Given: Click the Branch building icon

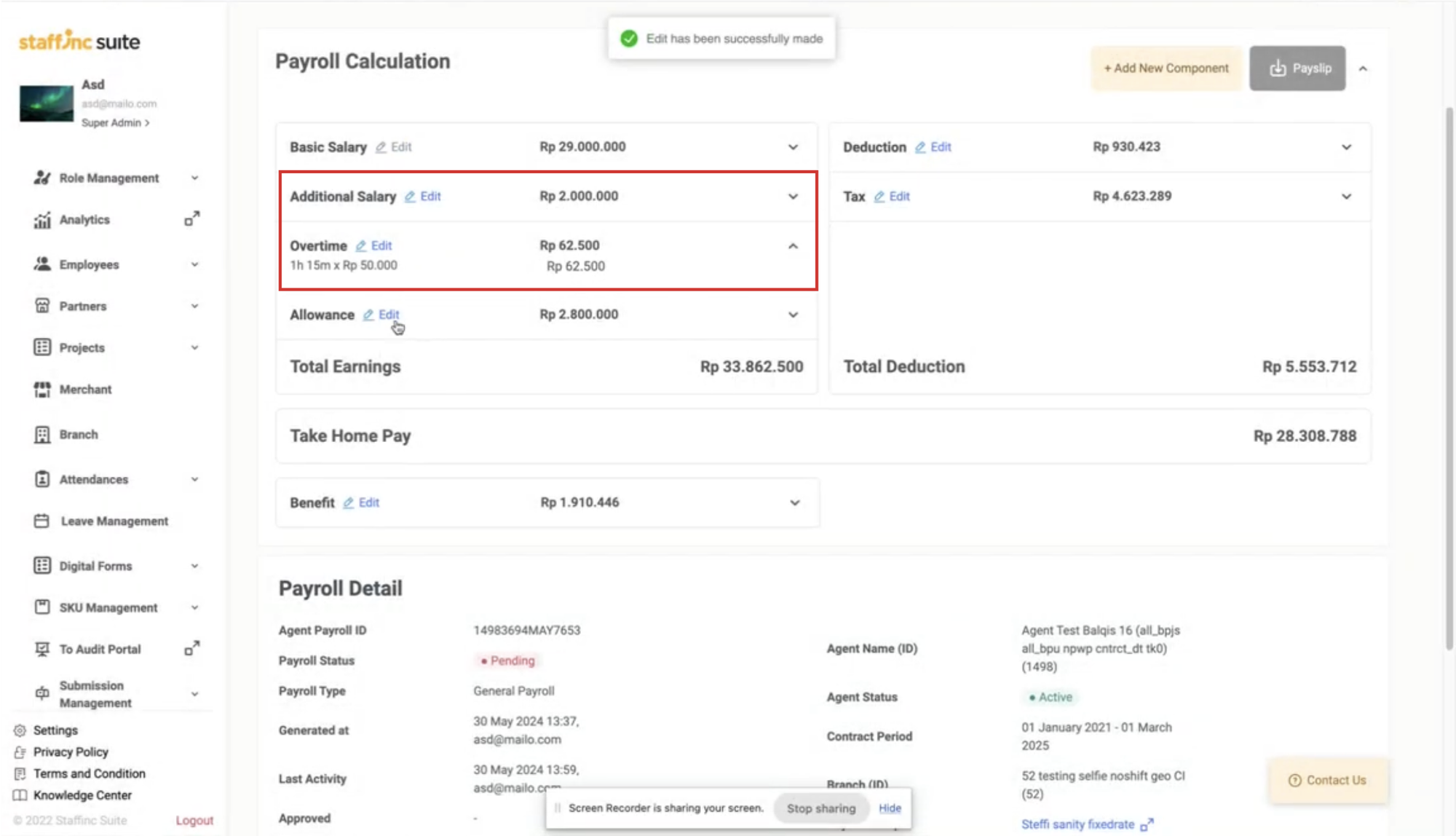Looking at the screenshot, I should [x=42, y=435].
